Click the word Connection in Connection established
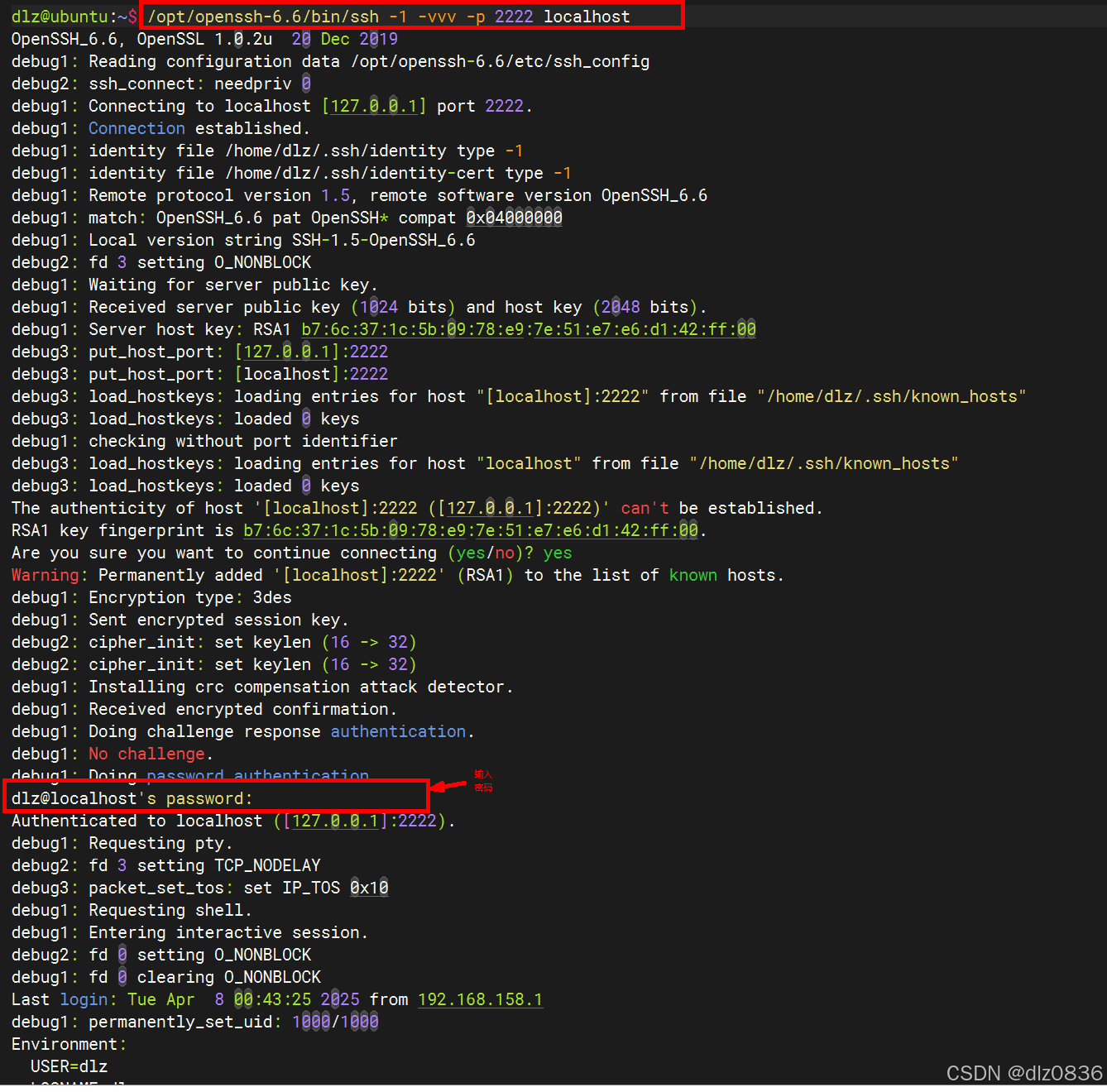 [136, 128]
